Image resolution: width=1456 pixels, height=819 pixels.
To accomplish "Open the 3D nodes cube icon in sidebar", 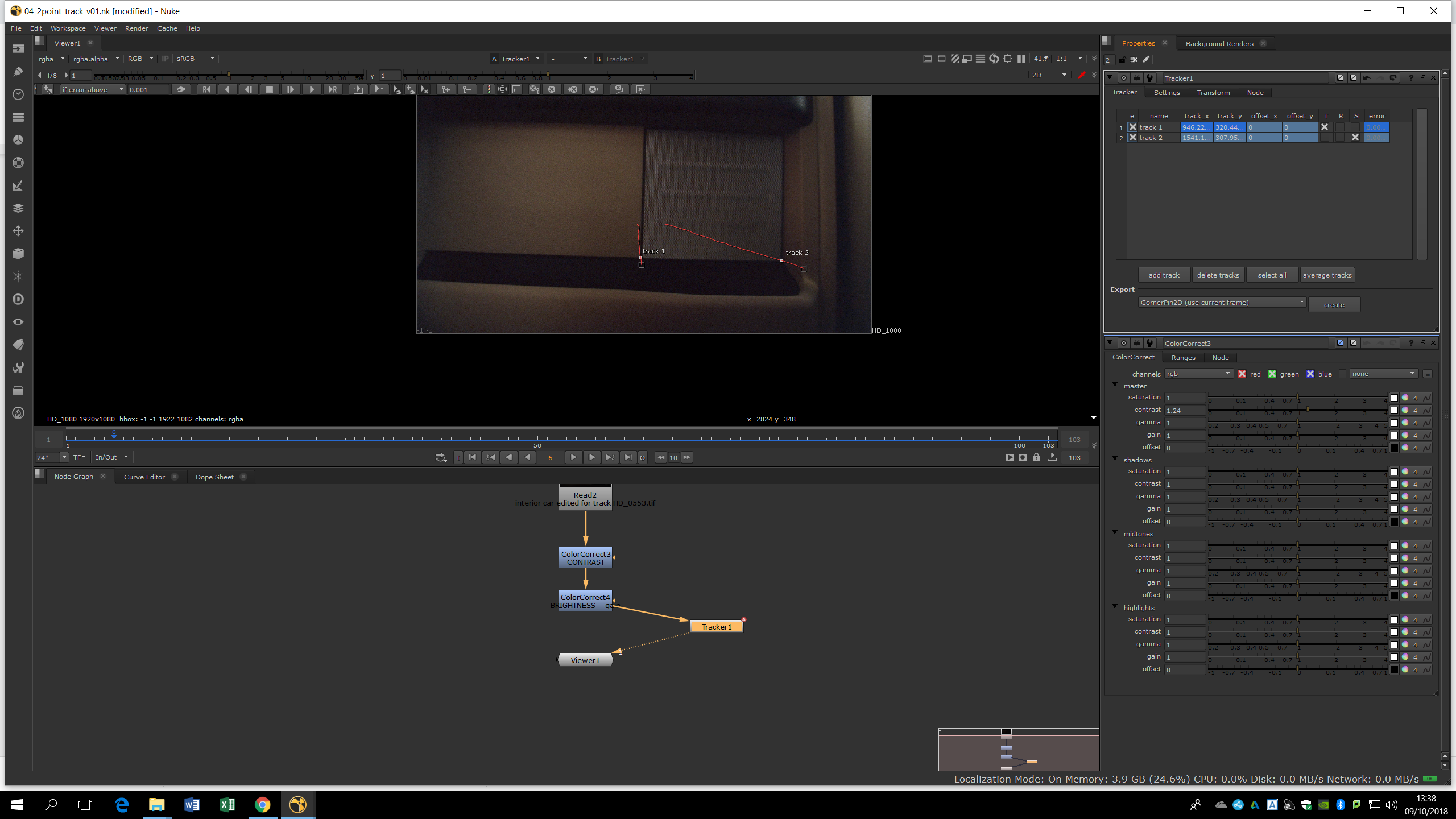I will tap(18, 254).
